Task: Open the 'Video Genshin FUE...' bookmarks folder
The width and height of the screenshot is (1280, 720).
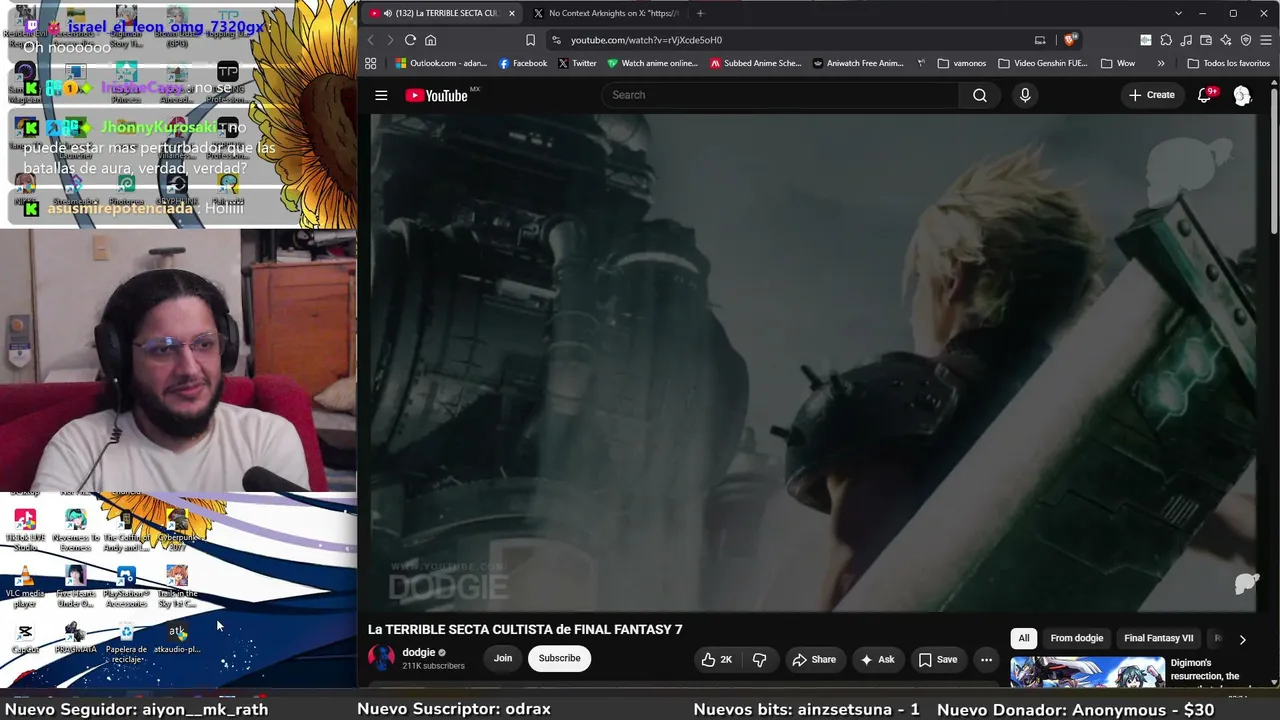Action: coord(1043,63)
